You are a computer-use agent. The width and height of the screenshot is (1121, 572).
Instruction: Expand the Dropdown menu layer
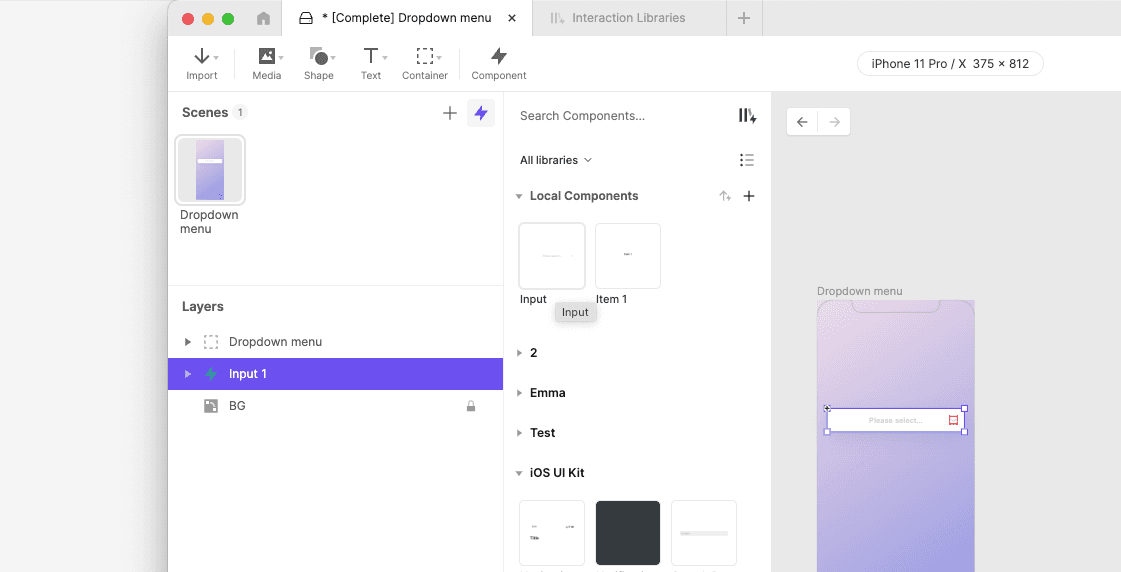(x=188, y=342)
